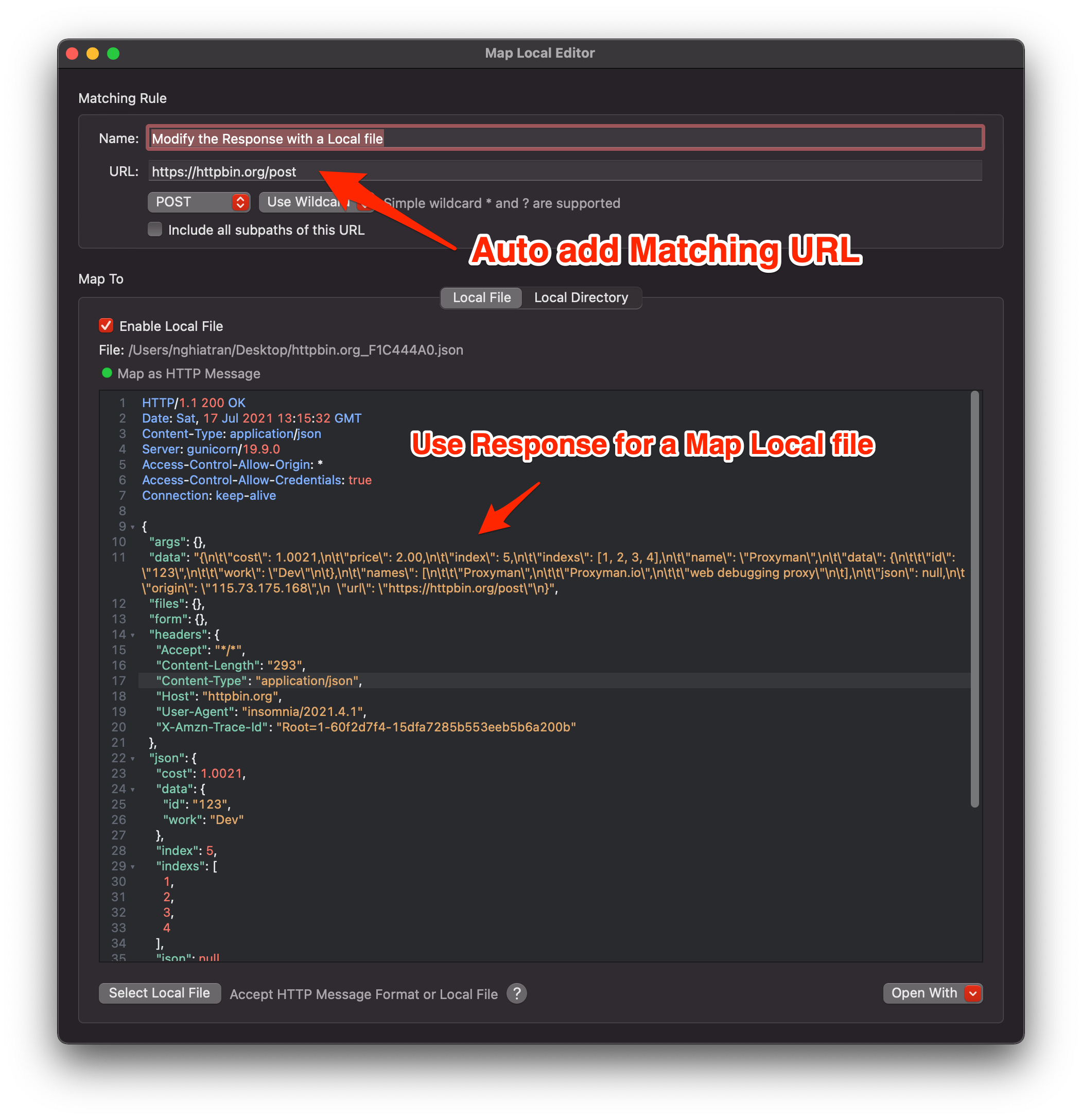The width and height of the screenshot is (1082, 1120).
Task: Click the "Accept": "*/*" line
Action: tap(201, 649)
